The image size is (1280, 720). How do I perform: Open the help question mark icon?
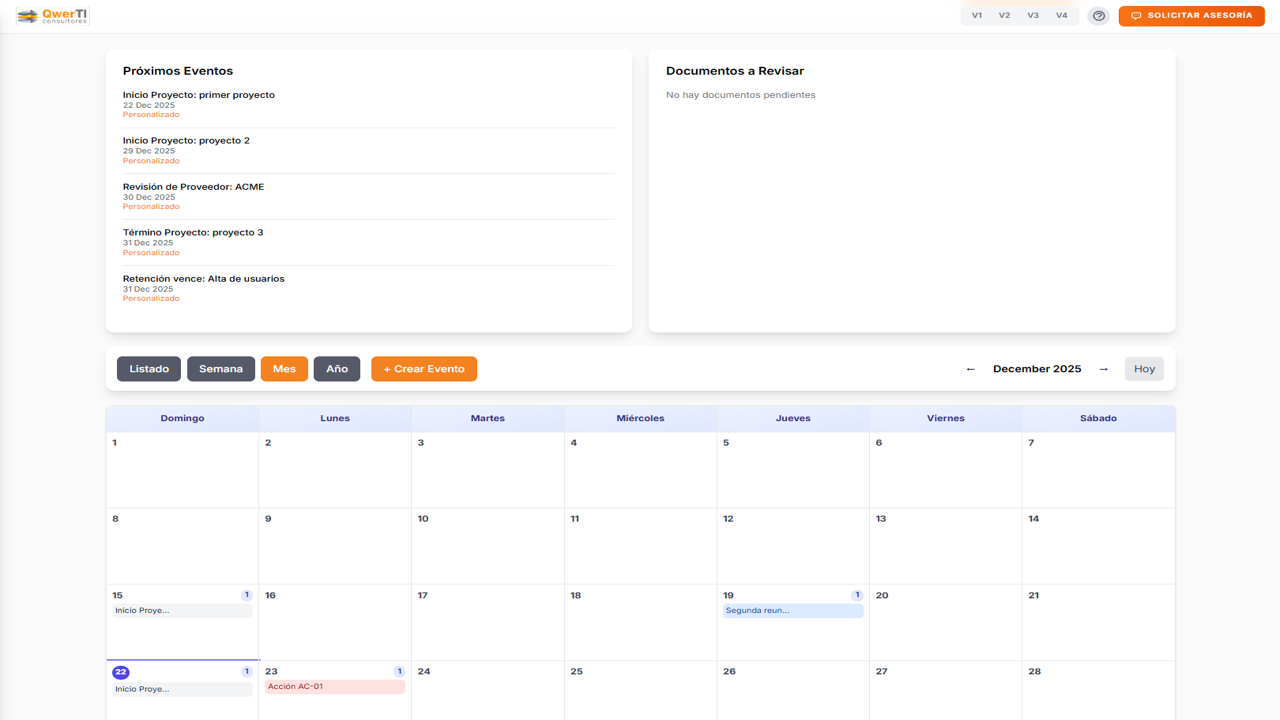(x=1098, y=16)
